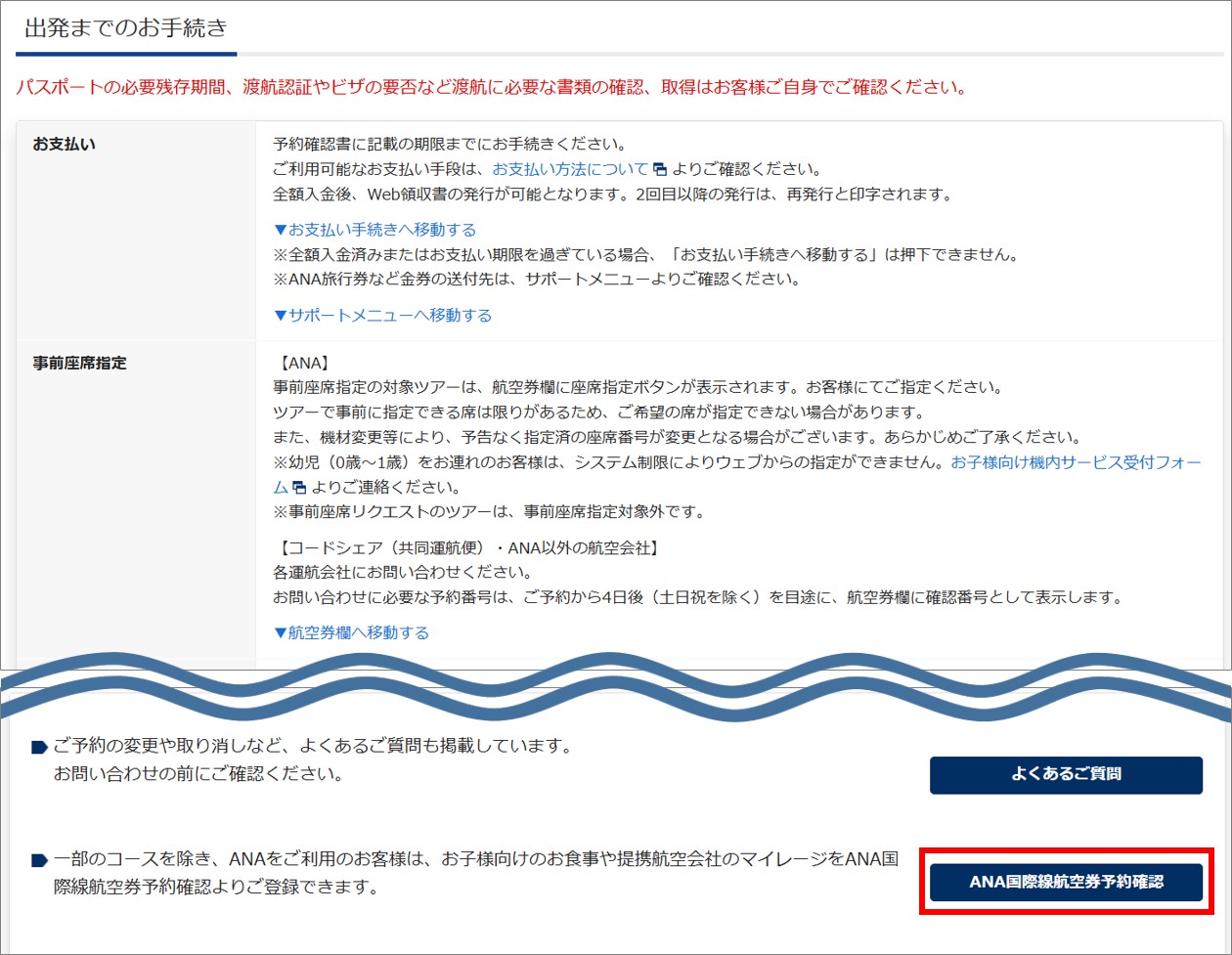Click external-link icon after 受付フォーム text
1232x955 pixels.
(299, 488)
